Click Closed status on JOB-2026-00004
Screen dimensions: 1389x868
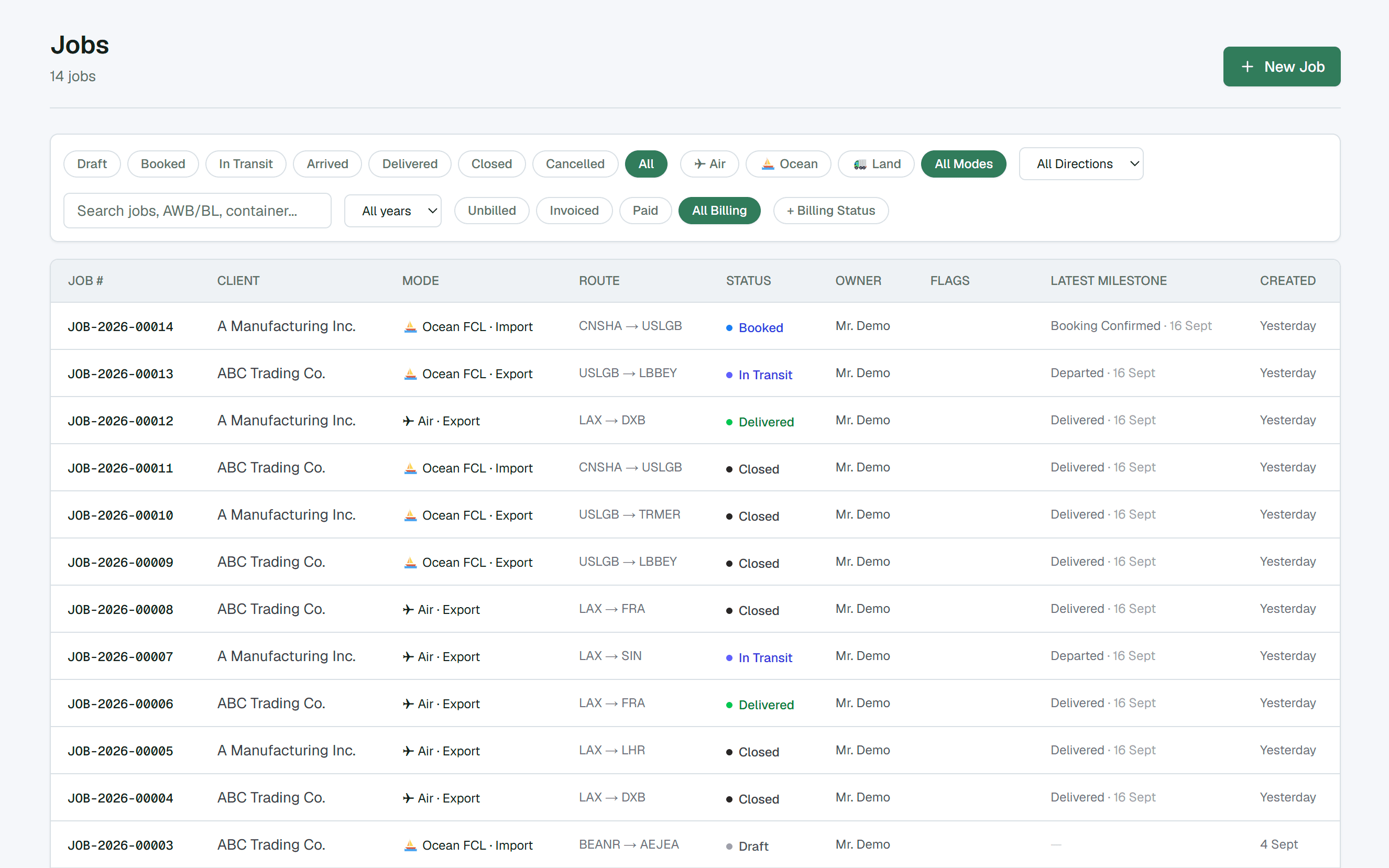click(753, 799)
